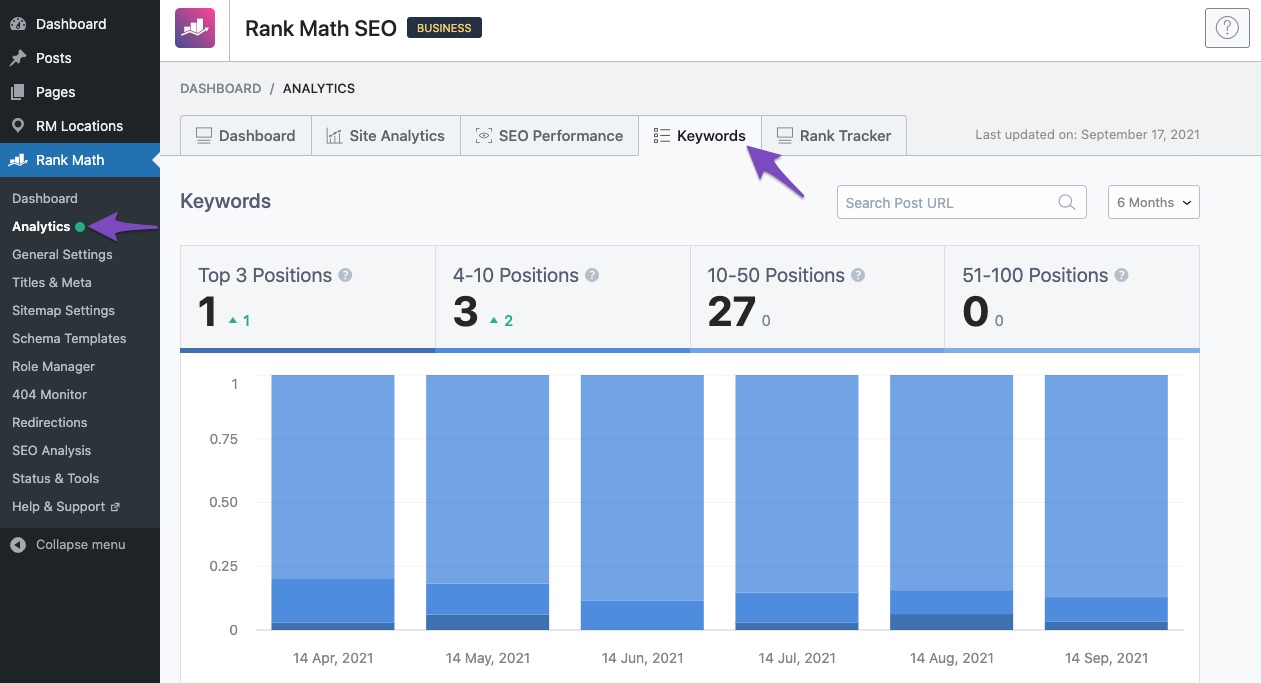This screenshot has height=683, width=1261.
Task: Open General Settings in Rank Math menu
Action: (62, 255)
